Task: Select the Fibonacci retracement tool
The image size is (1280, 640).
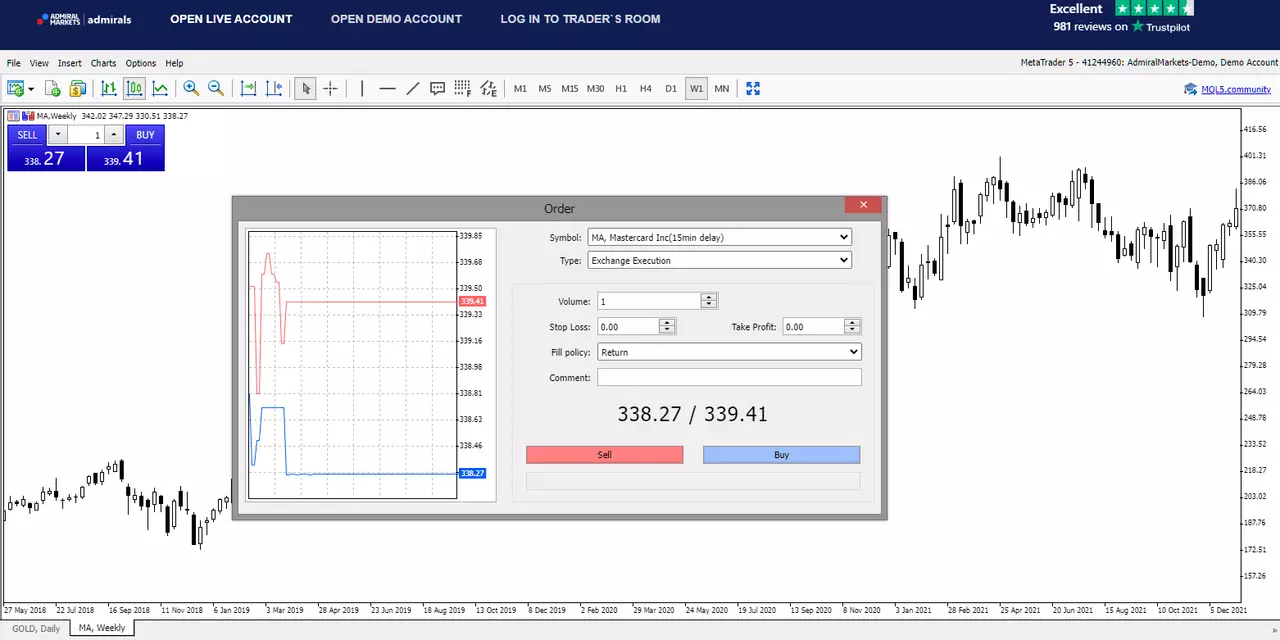Action: tap(462, 89)
